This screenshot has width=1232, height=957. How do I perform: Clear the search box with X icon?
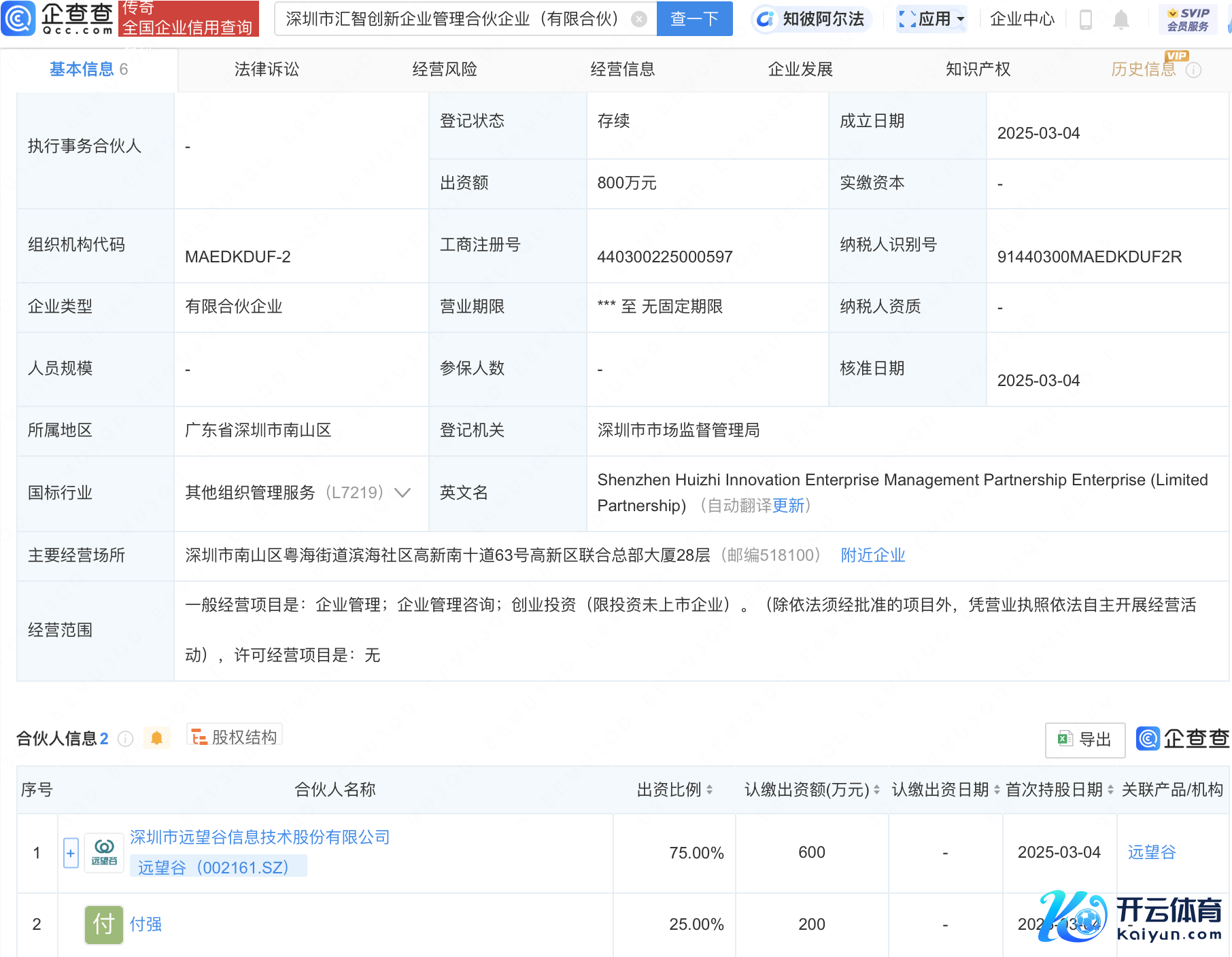(638, 19)
